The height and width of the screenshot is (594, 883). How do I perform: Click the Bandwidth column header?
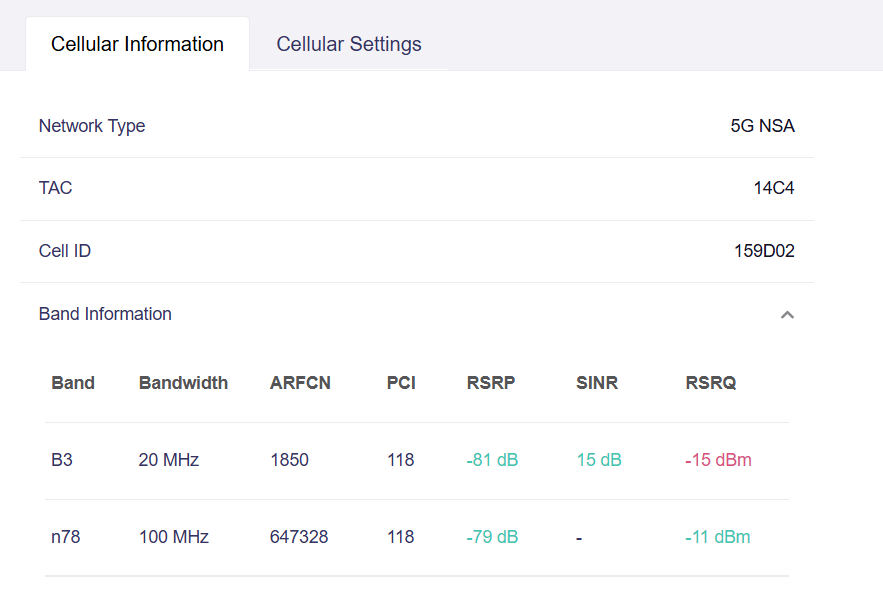184,383
